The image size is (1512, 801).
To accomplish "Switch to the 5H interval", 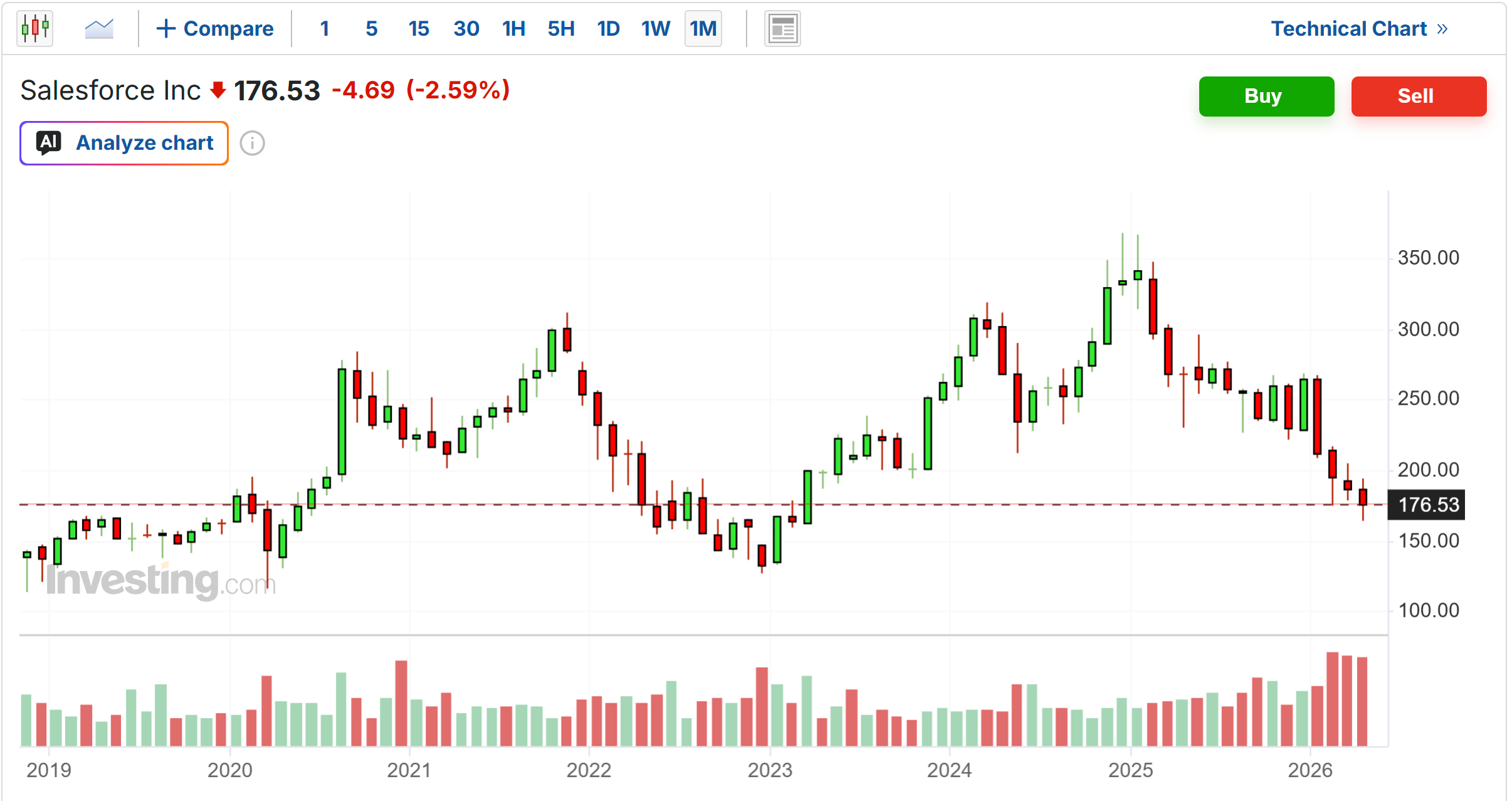I will pyautogui.click(x=561, y=28).
